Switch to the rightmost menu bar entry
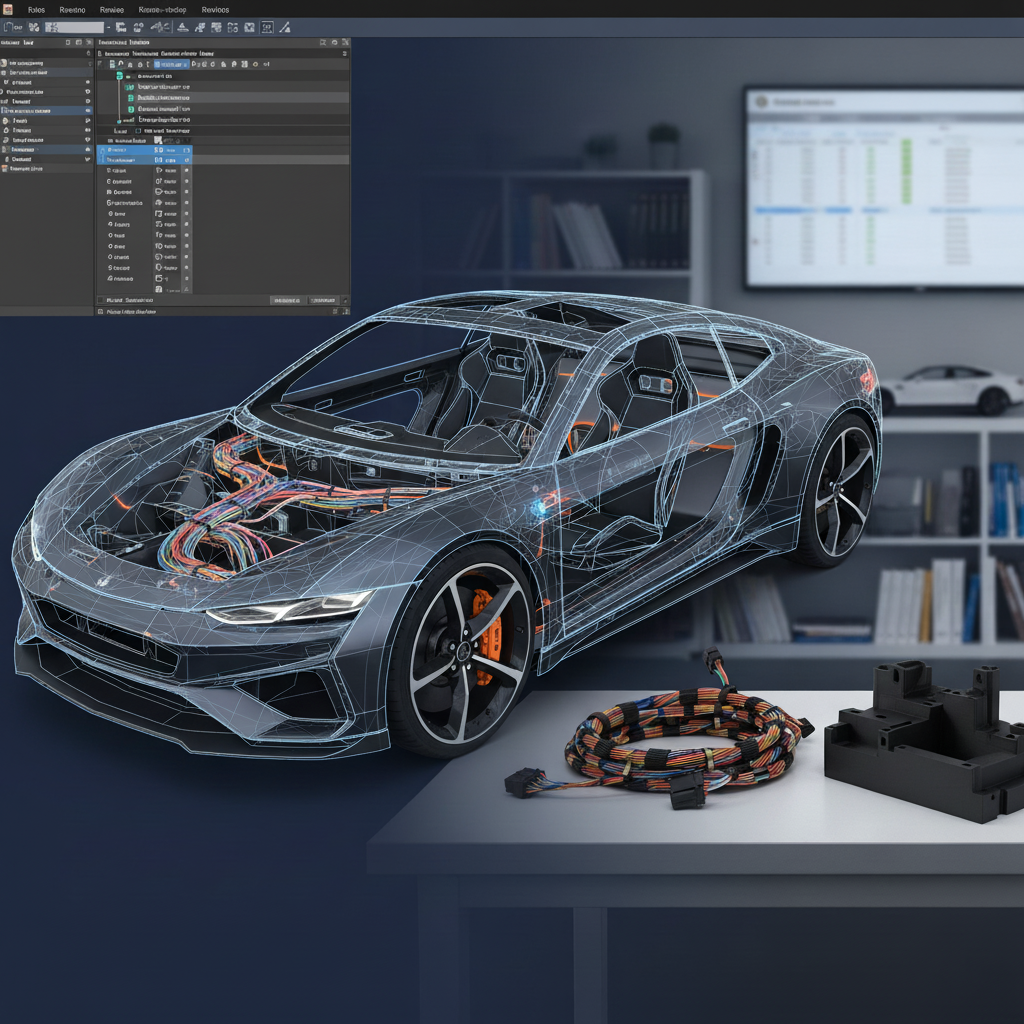The height and width of the screenshot is (1024, 1024). pos(215,10)
